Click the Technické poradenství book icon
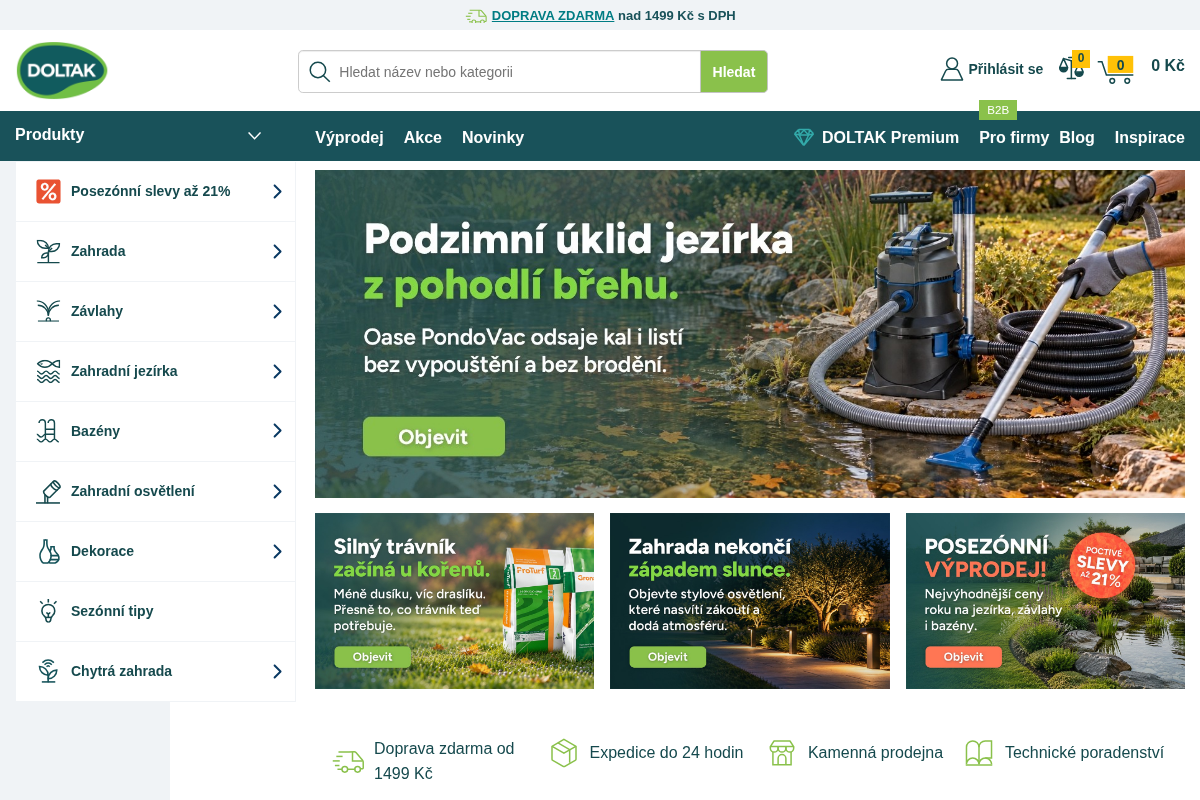Screen dimensions: 1200x800 979,753
